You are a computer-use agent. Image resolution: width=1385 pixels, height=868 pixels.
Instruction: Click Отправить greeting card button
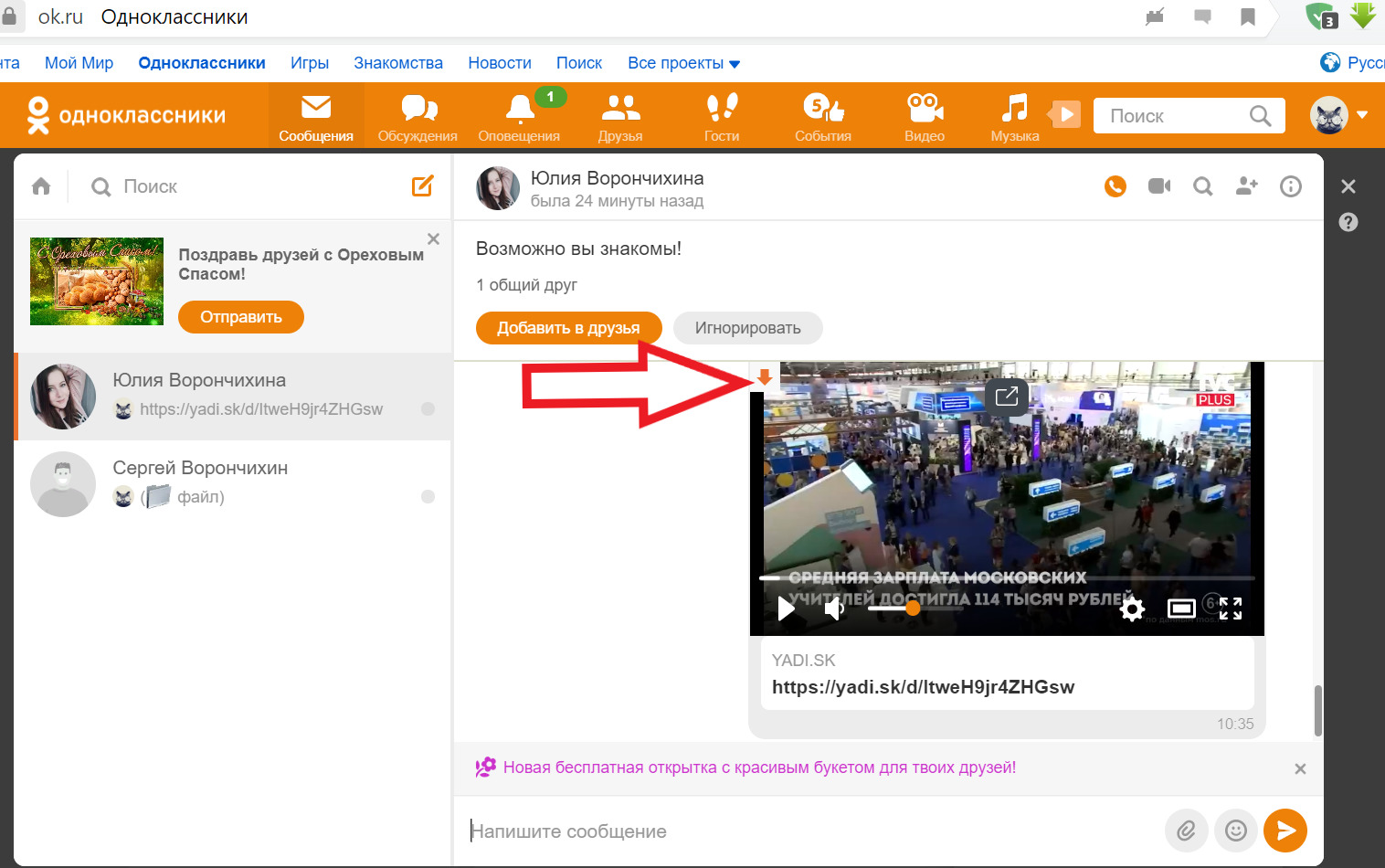[x=241, y=317]
